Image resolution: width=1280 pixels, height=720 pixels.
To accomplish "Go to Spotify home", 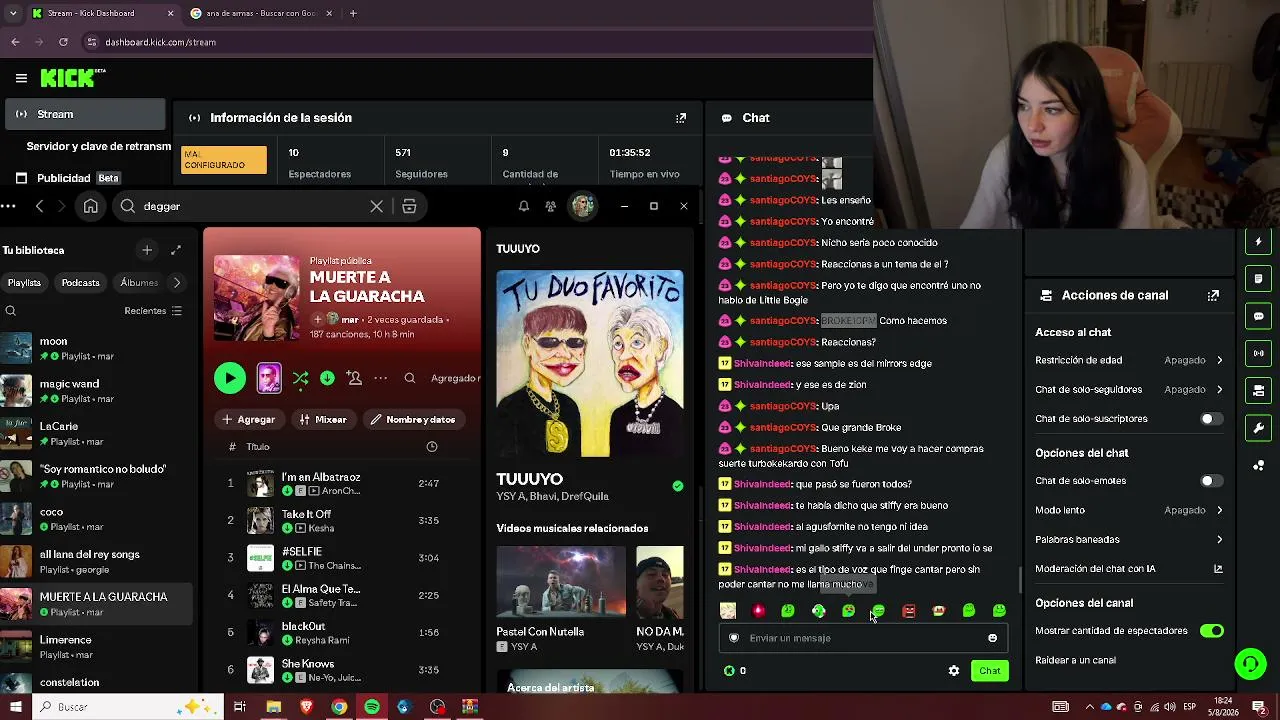I will [90, 206].
